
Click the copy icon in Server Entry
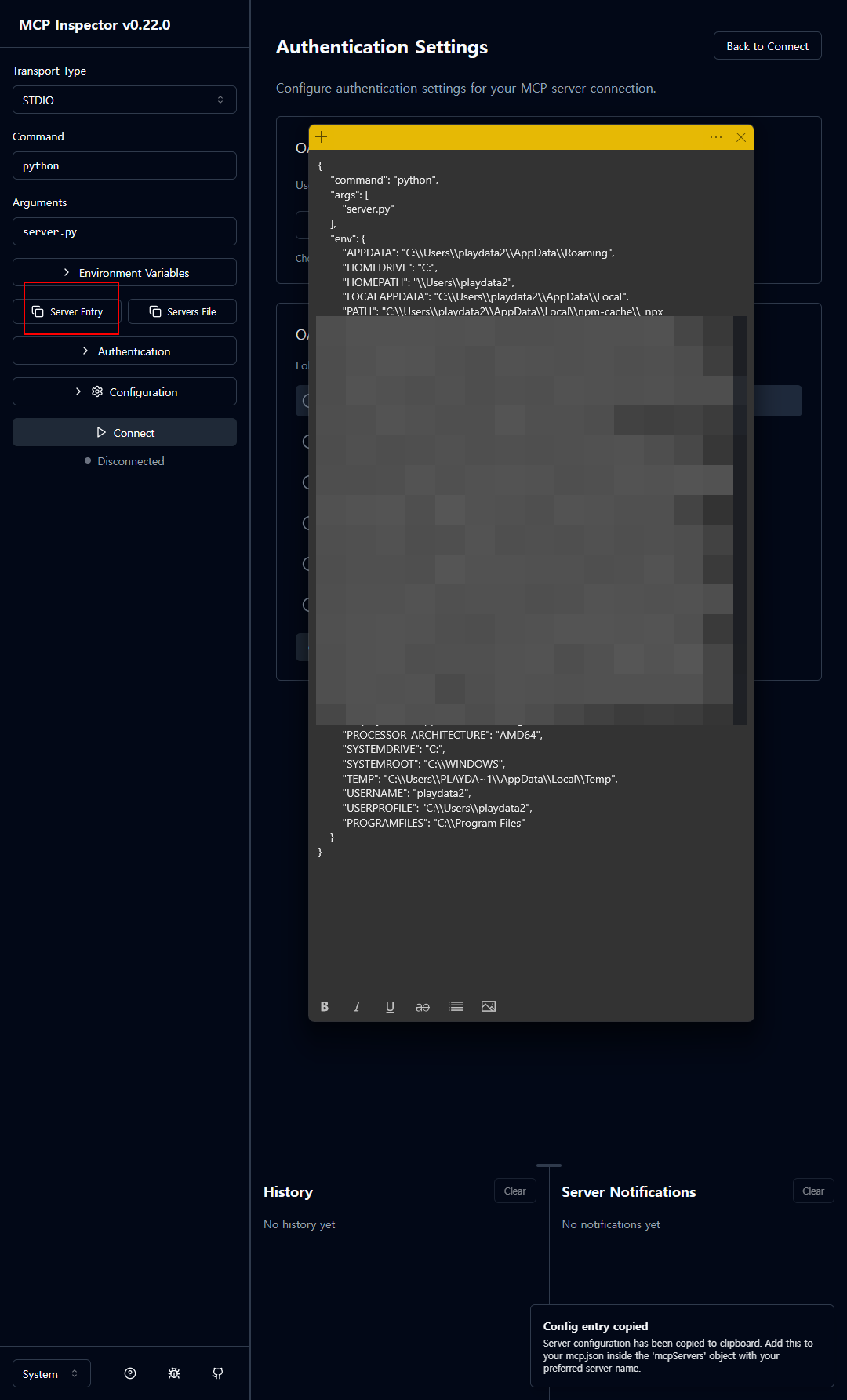[38, 311]
